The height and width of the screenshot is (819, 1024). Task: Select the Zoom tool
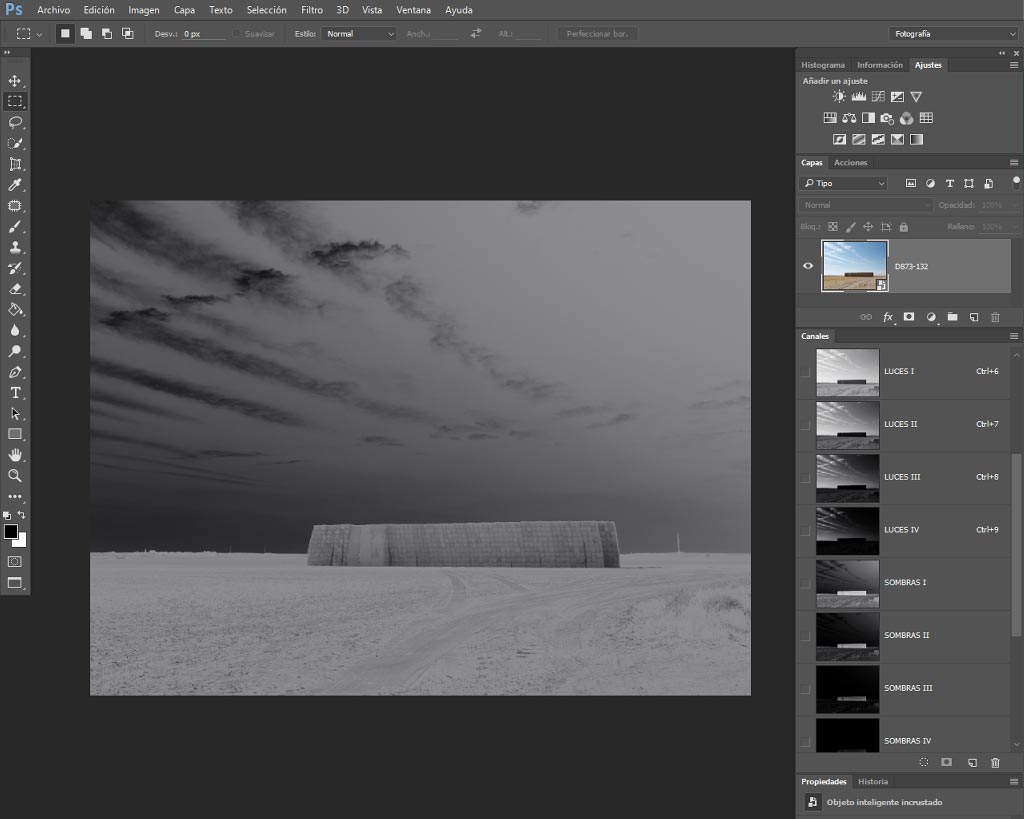point(14,475)
